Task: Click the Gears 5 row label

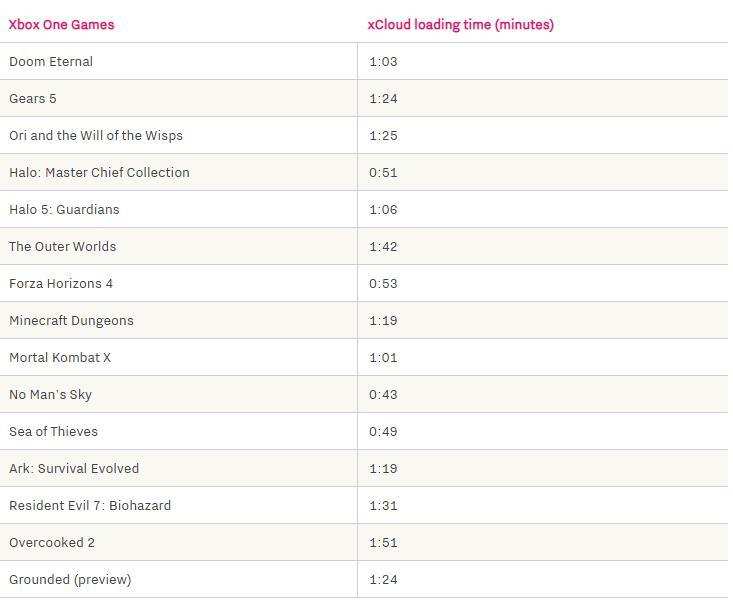Action: 33,98
